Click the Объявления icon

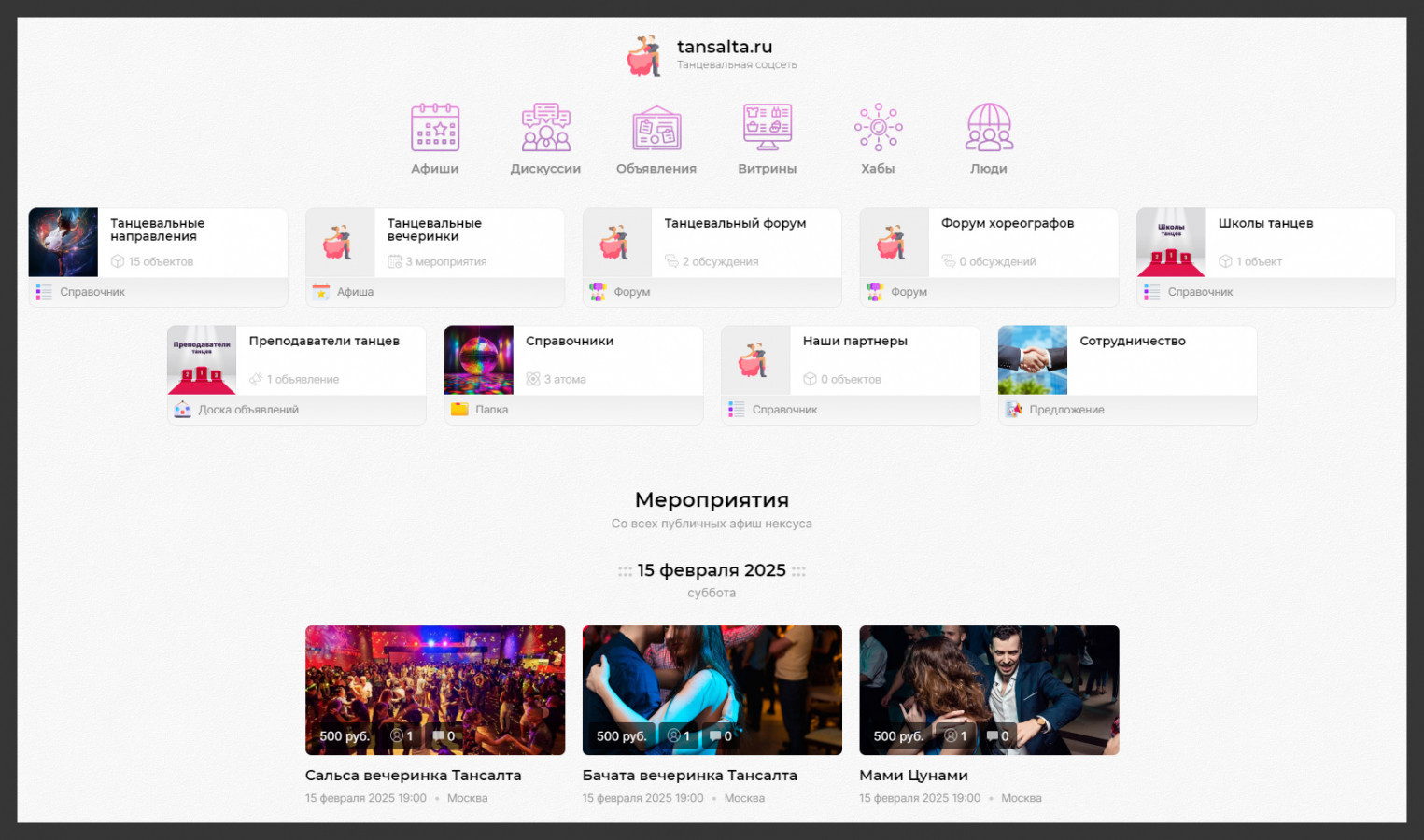pyautogui.click(x=656, y=128)
